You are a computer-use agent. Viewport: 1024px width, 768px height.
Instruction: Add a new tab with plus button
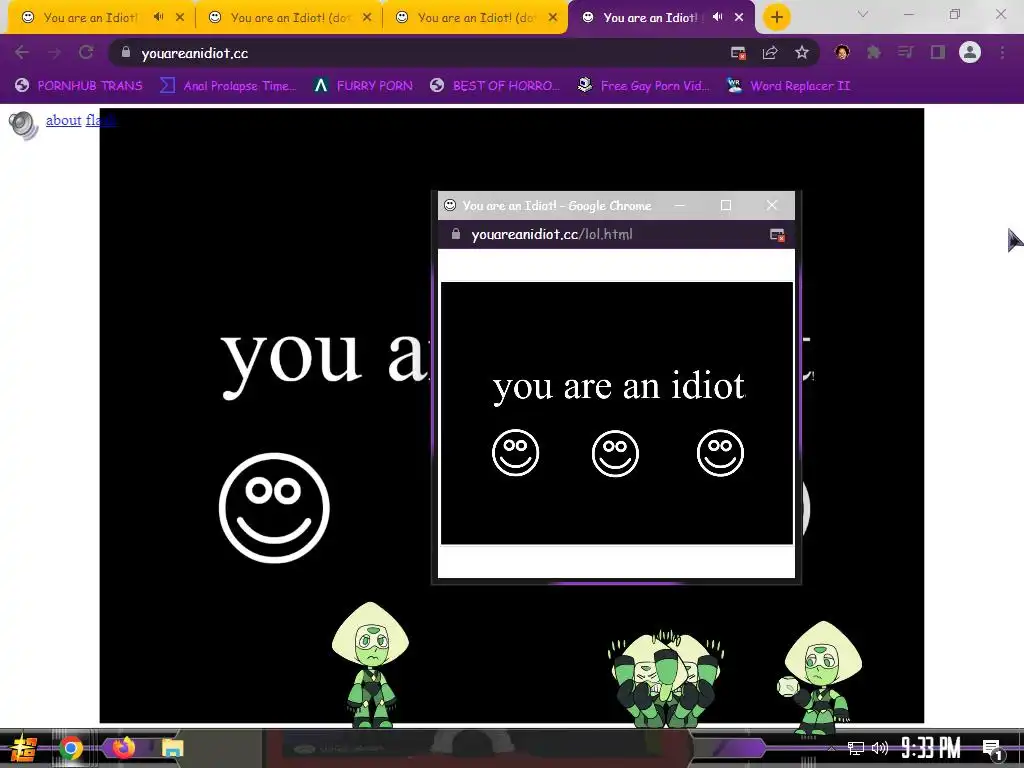(776, 17)
